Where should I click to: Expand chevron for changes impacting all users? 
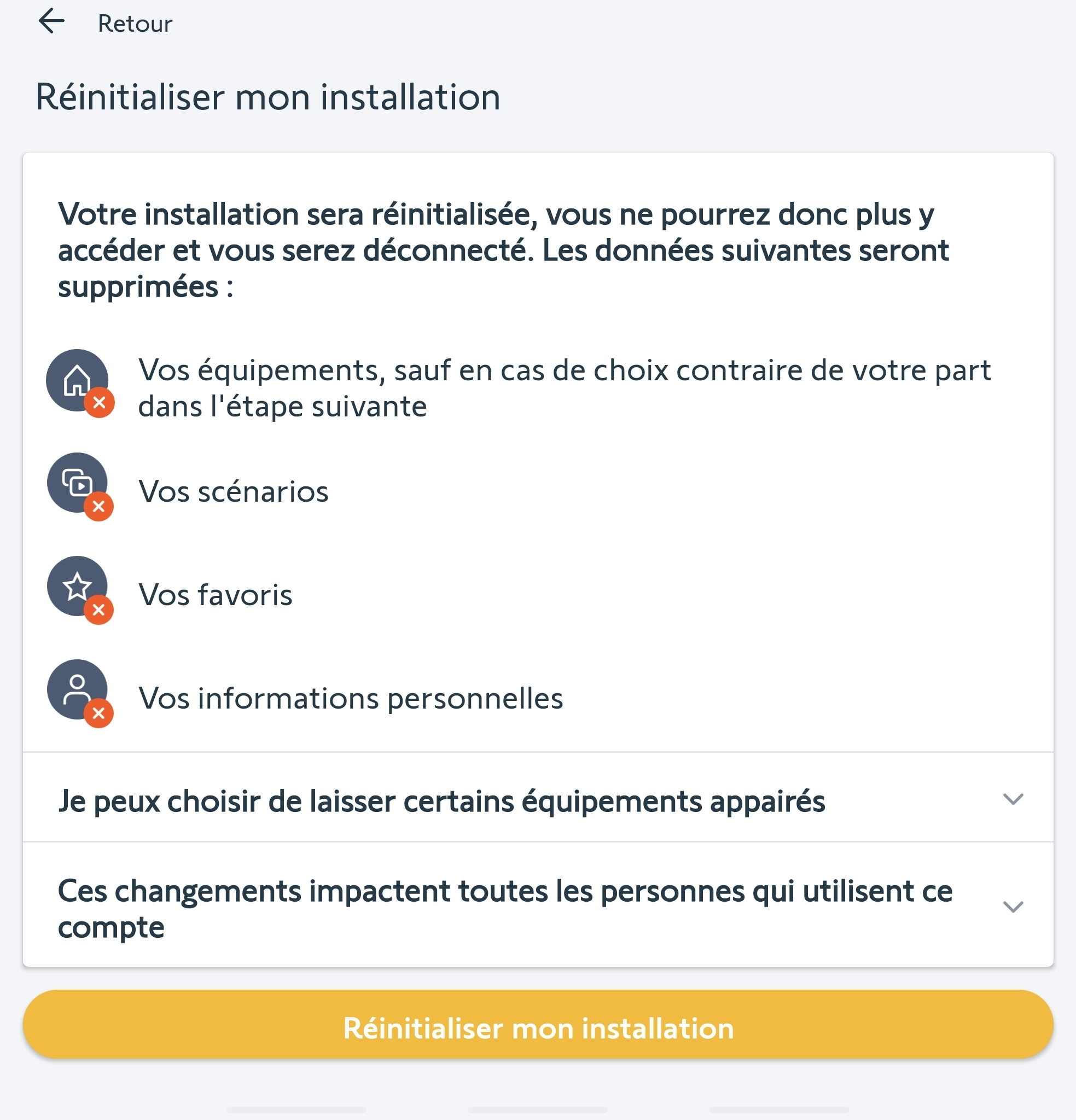[x=1013, y=907]
